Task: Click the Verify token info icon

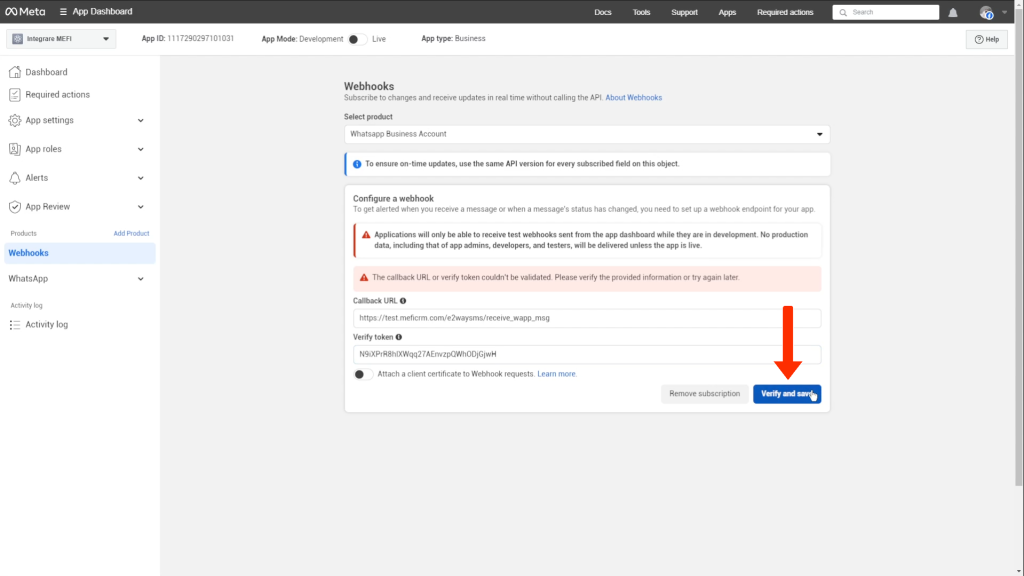Action: 398,337
